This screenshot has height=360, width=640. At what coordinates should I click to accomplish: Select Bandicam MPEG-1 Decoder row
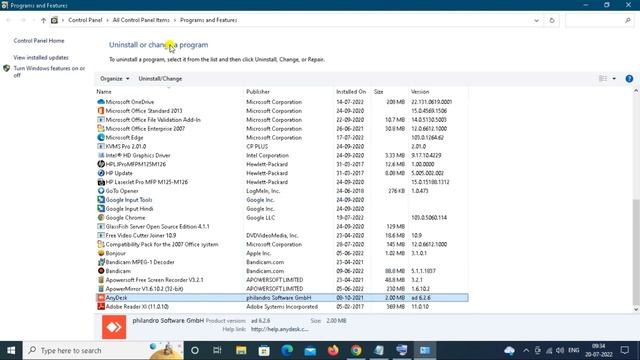[282, 262]
